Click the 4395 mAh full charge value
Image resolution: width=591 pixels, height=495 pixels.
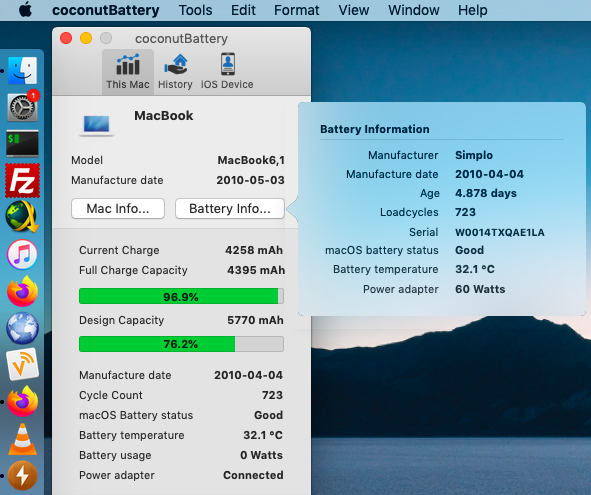click(x=256, y=270)
